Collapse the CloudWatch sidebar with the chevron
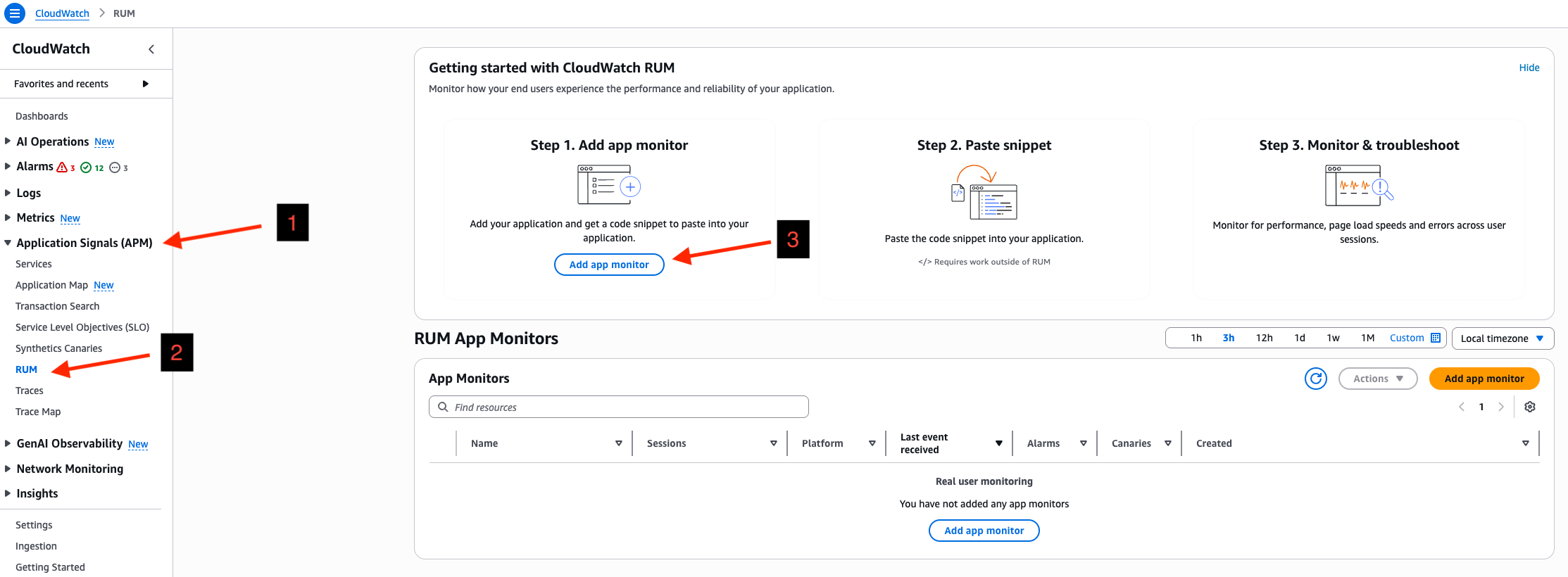This screenshot has width=1568, height=577. tap(151, 49)
